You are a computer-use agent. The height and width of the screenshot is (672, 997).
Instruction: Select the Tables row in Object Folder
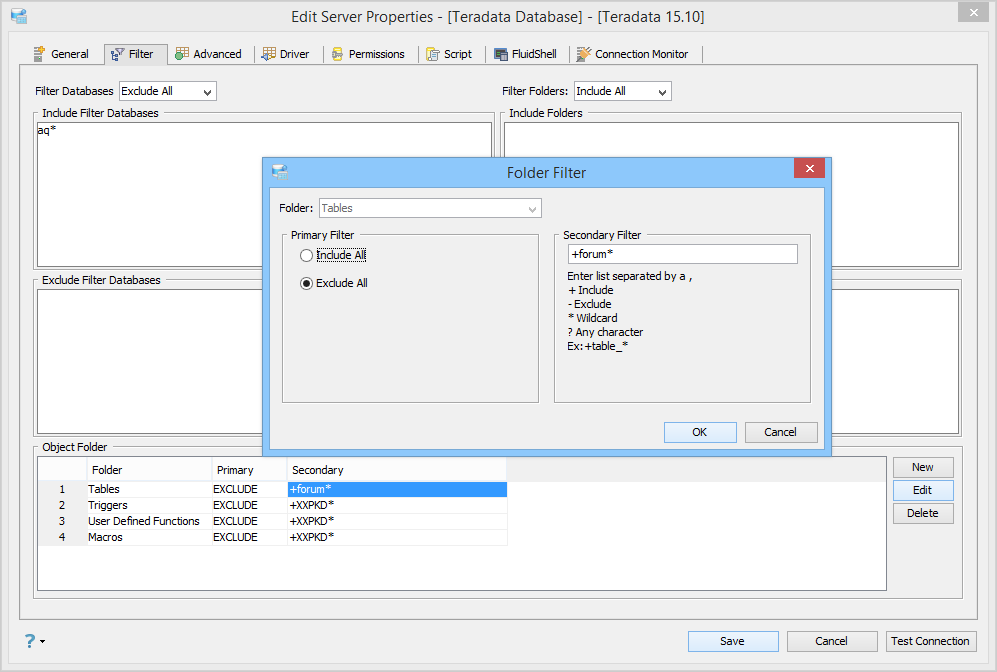point(272,489)
